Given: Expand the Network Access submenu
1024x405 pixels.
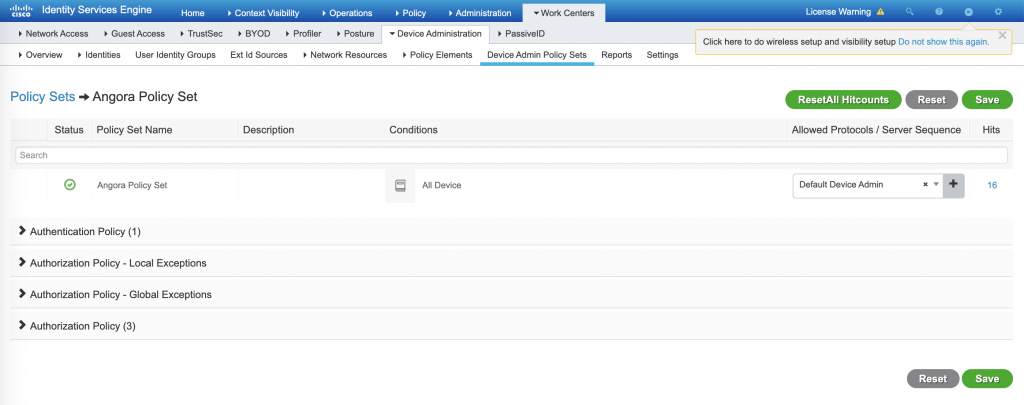Looking at the screenshot, I should pyautogui.click(x=54, y=33).
